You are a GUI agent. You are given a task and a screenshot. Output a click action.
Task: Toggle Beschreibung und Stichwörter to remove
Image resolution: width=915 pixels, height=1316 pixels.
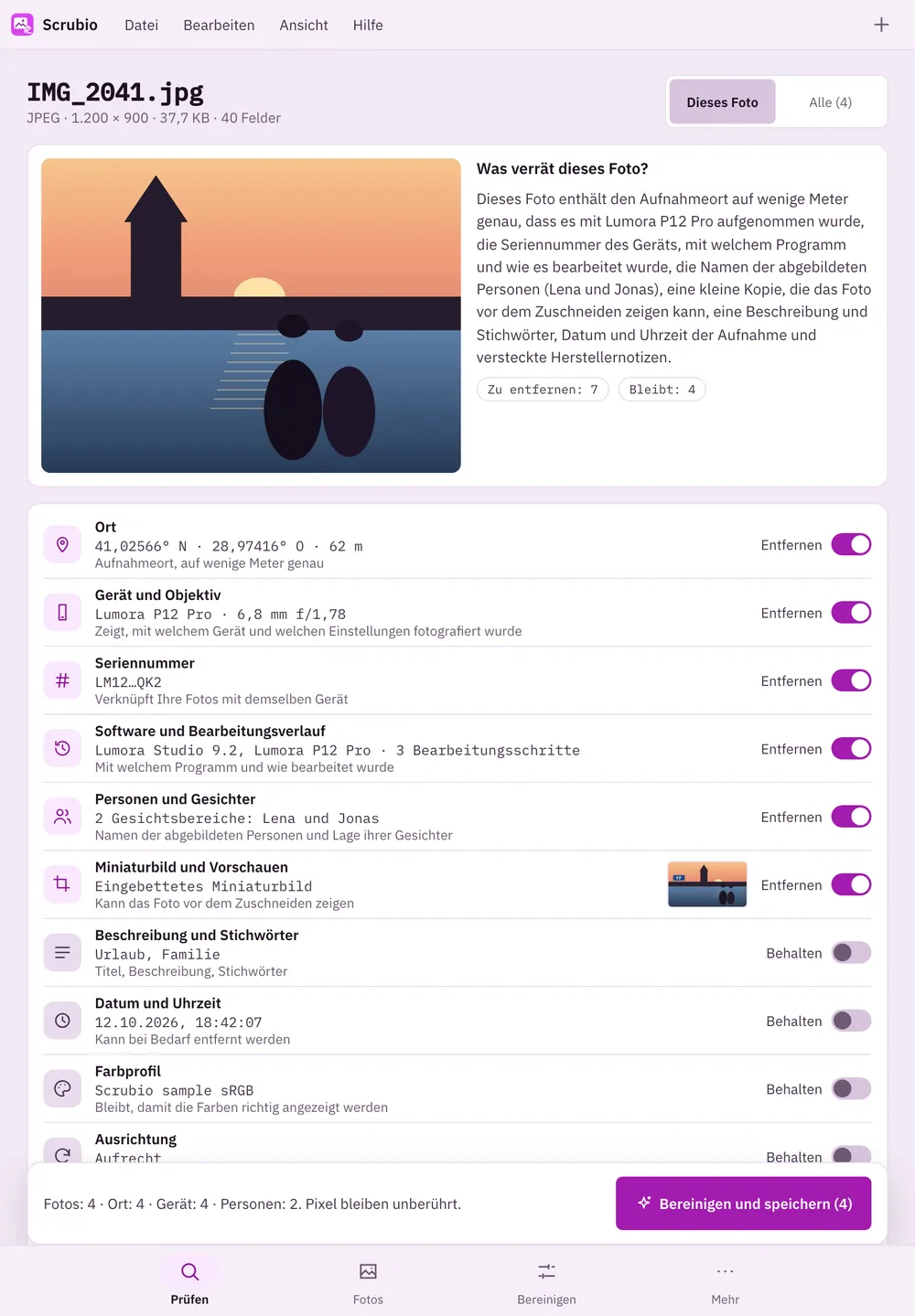(x=851, y=953)
